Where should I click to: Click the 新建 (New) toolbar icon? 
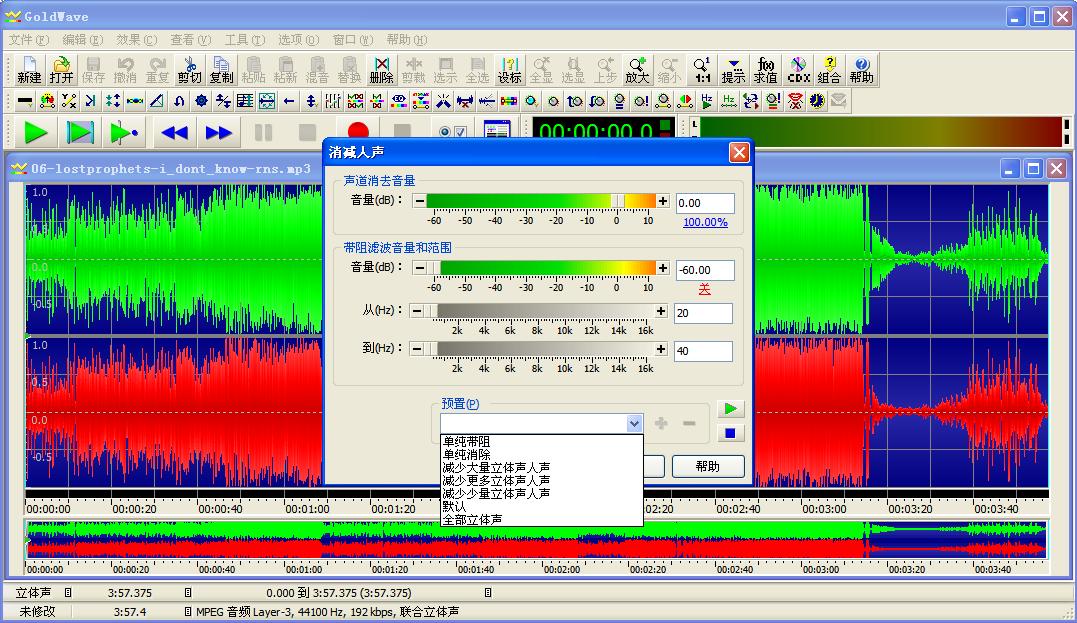[x=30, y=70]
